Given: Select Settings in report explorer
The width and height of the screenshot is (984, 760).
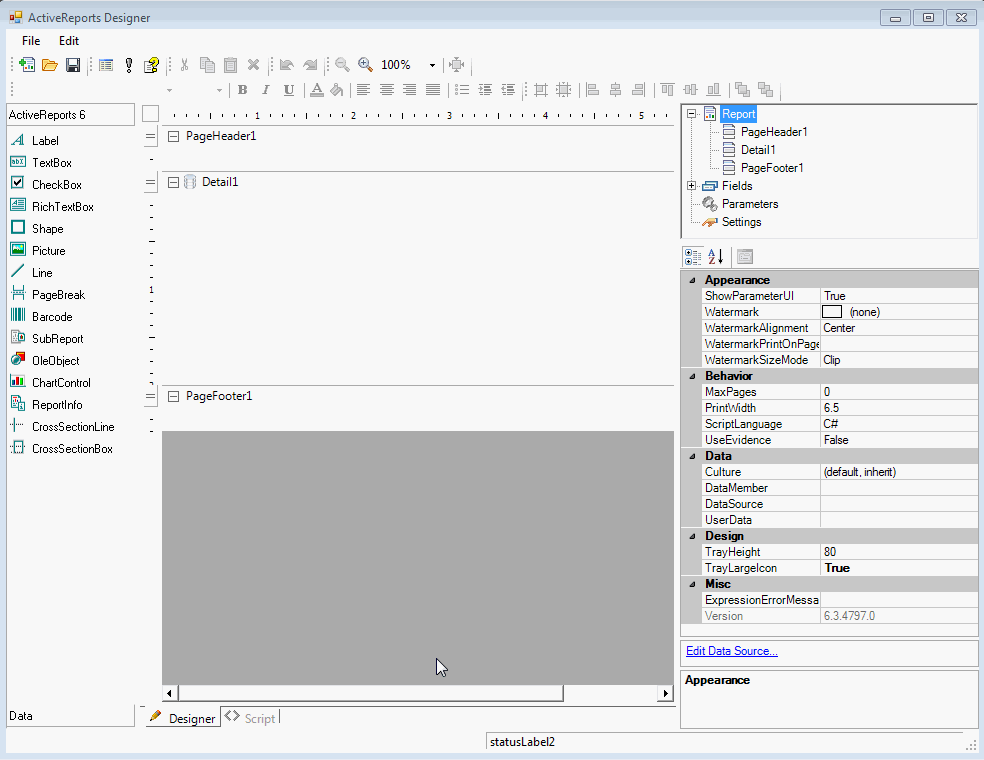Looking at the screenshot, I should [741, 222].
